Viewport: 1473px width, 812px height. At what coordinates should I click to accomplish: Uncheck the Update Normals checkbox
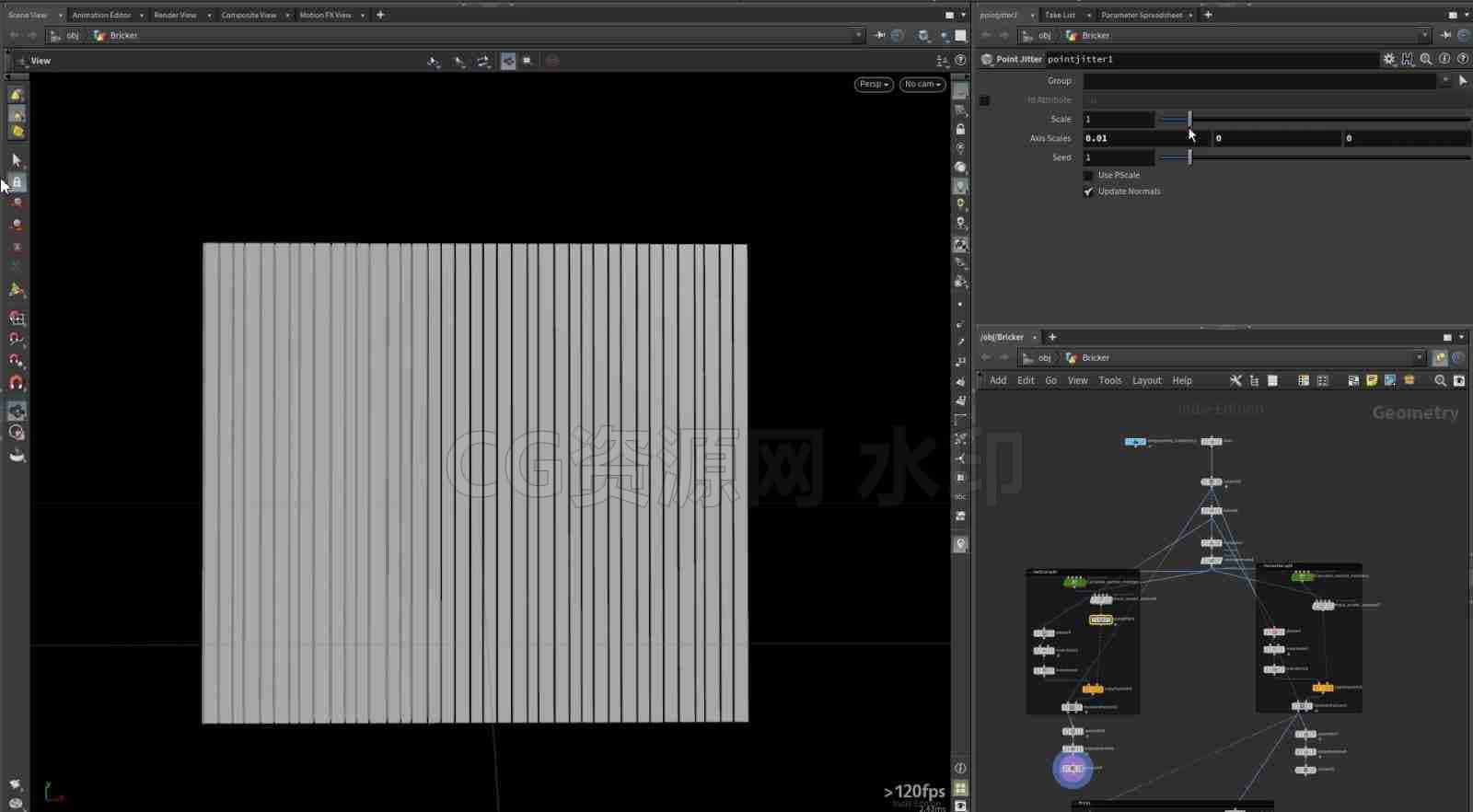coord(1088,191)
